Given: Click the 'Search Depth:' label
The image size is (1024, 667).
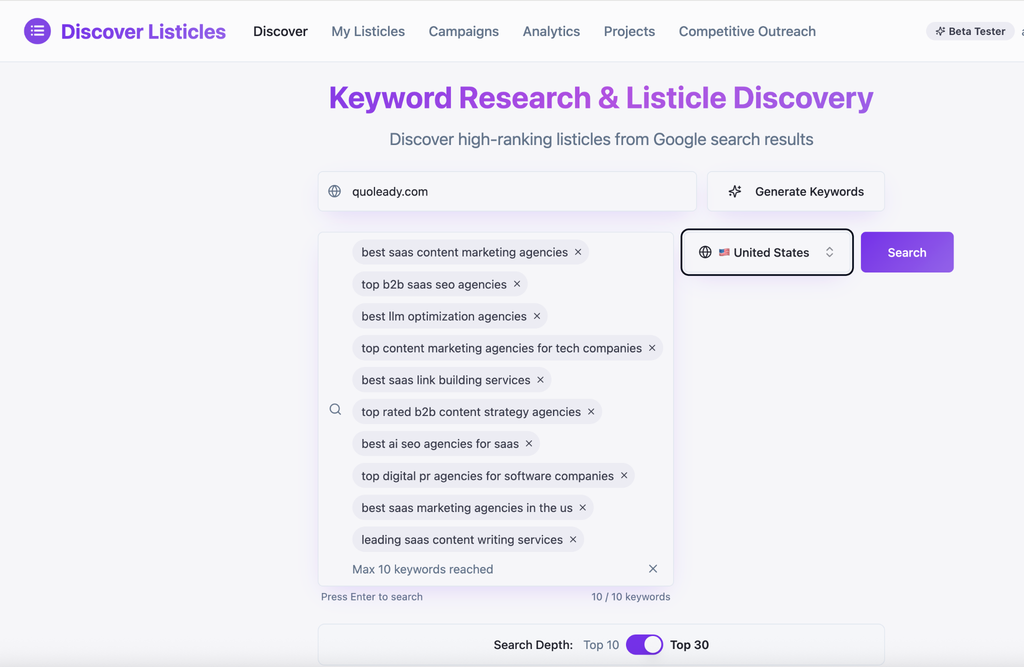Looking at the screenshot, I should (533, 645).
